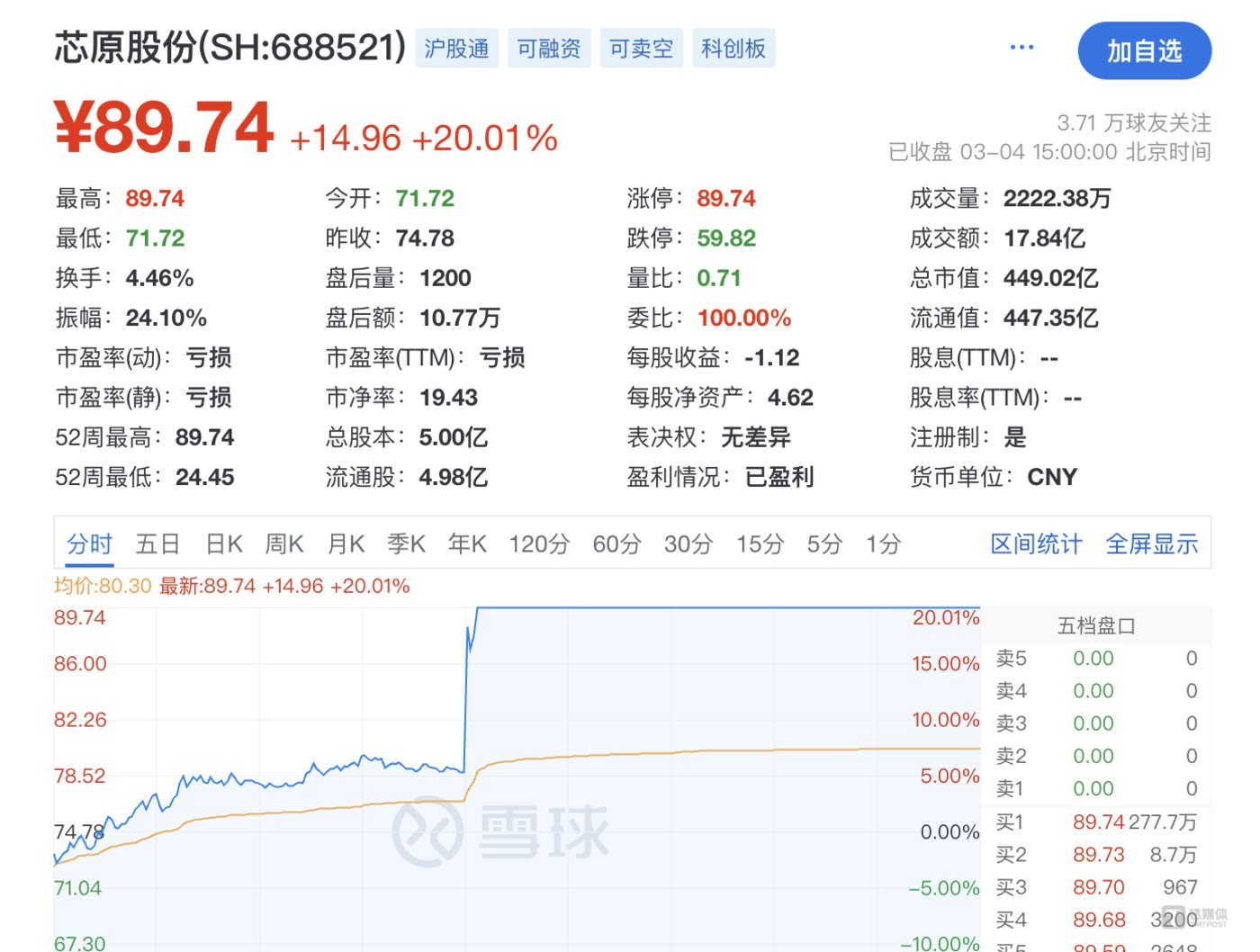The width and height of the screenshot is (1260, 952).
Task: Click the 换手 value 4.46%
Action: [160, 278]
